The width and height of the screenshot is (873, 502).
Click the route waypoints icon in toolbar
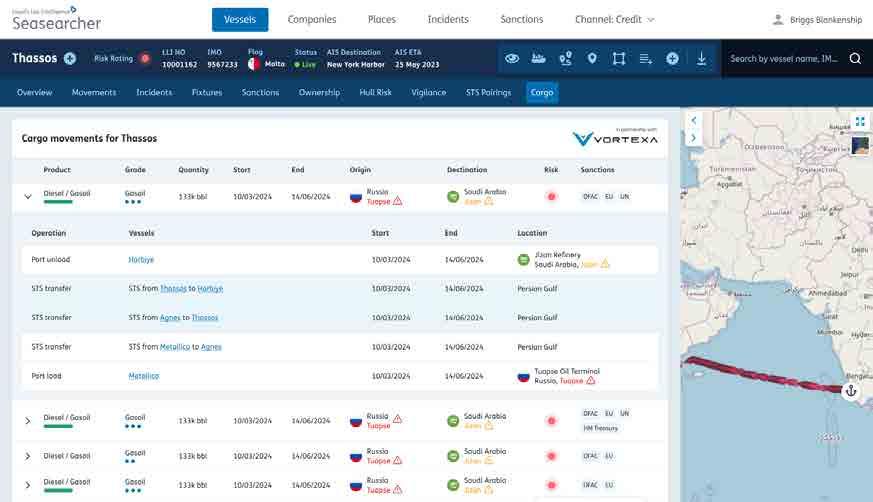566,58
